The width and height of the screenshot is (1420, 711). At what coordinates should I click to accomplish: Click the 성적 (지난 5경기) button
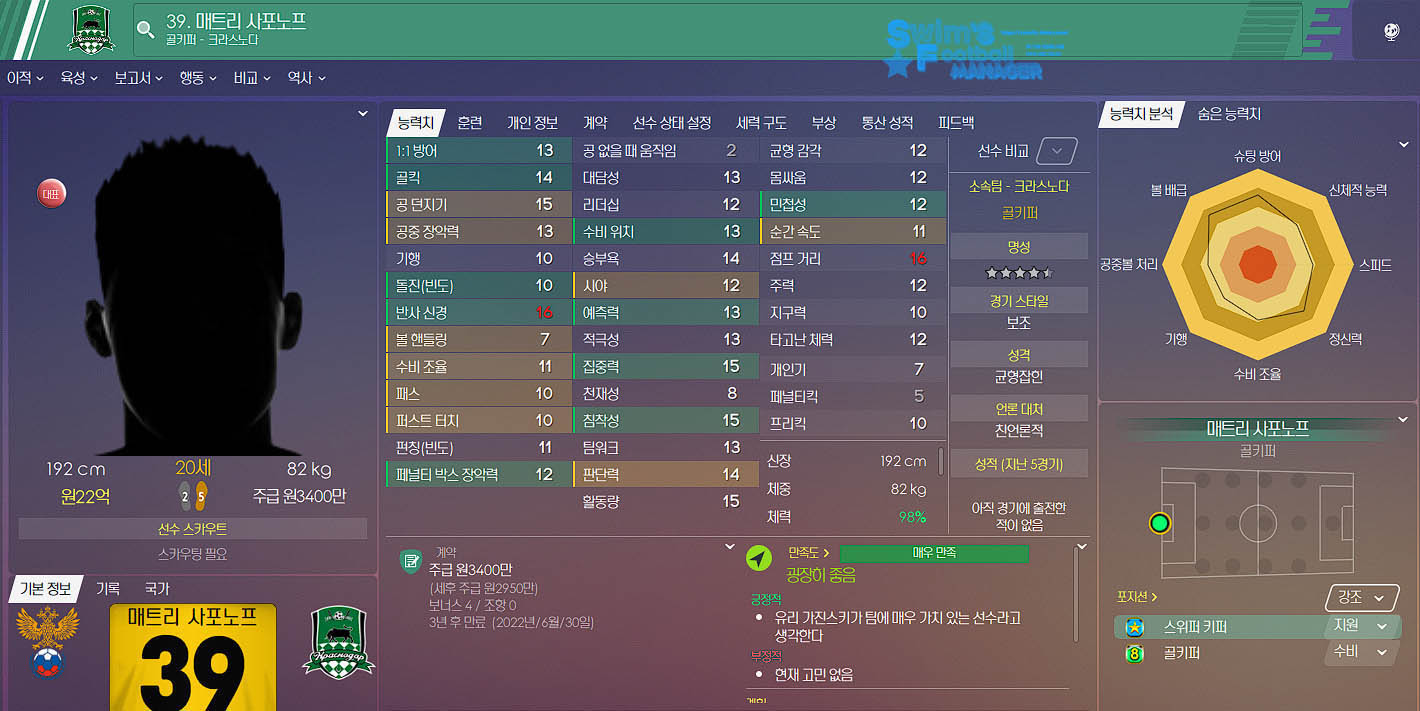(1019, 465)
